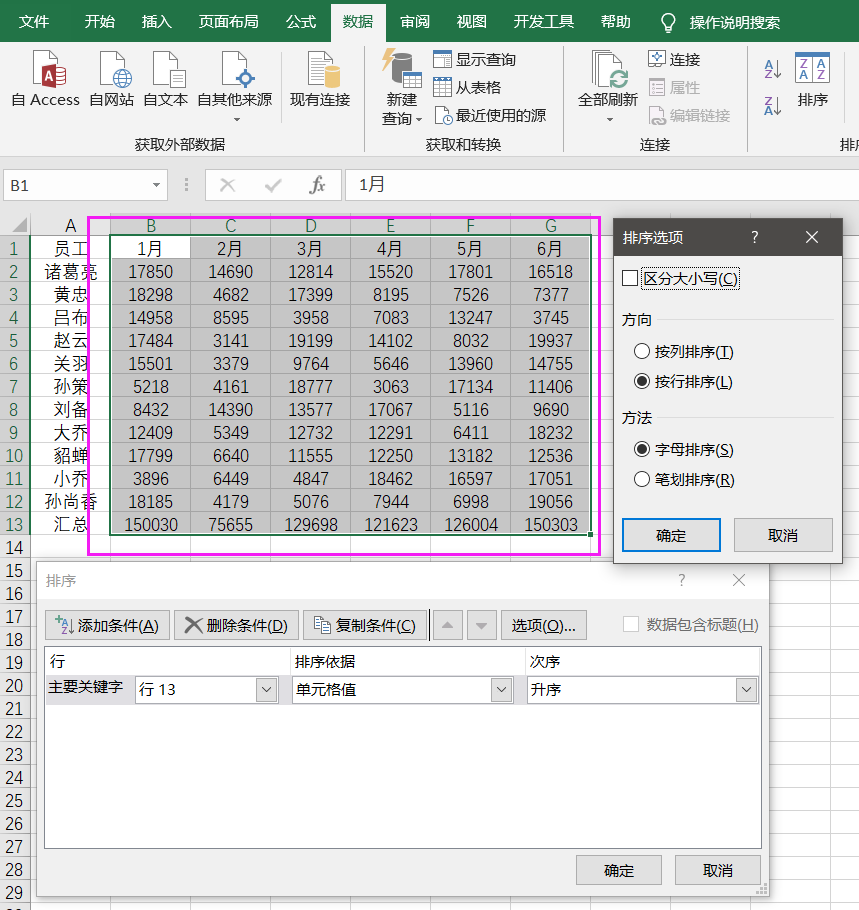
Task: Import data from text file icon
Action: pyautogui.click(x=165, y=78)
